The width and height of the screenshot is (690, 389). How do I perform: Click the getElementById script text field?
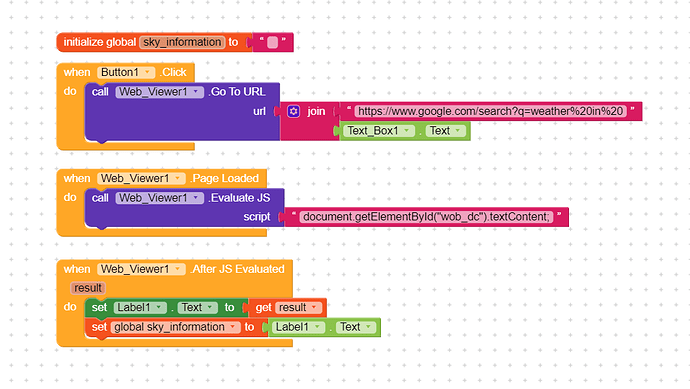click(426, 217)
